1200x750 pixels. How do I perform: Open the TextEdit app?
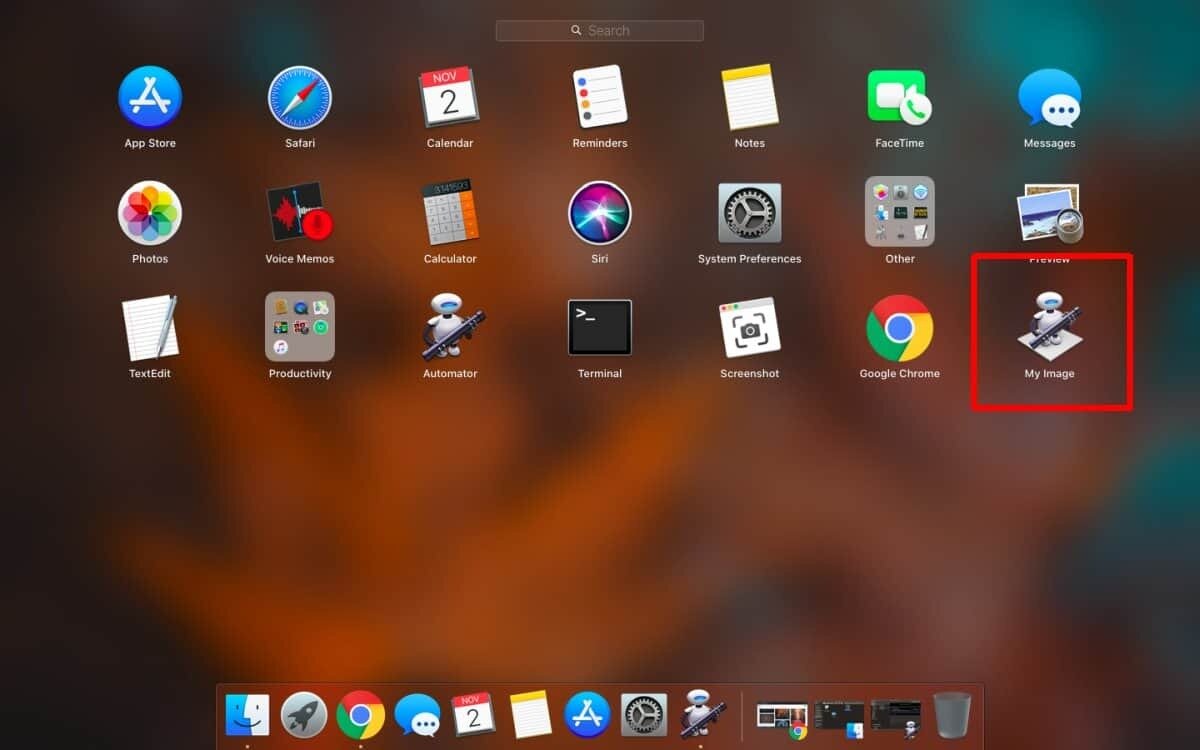[150, 328]
